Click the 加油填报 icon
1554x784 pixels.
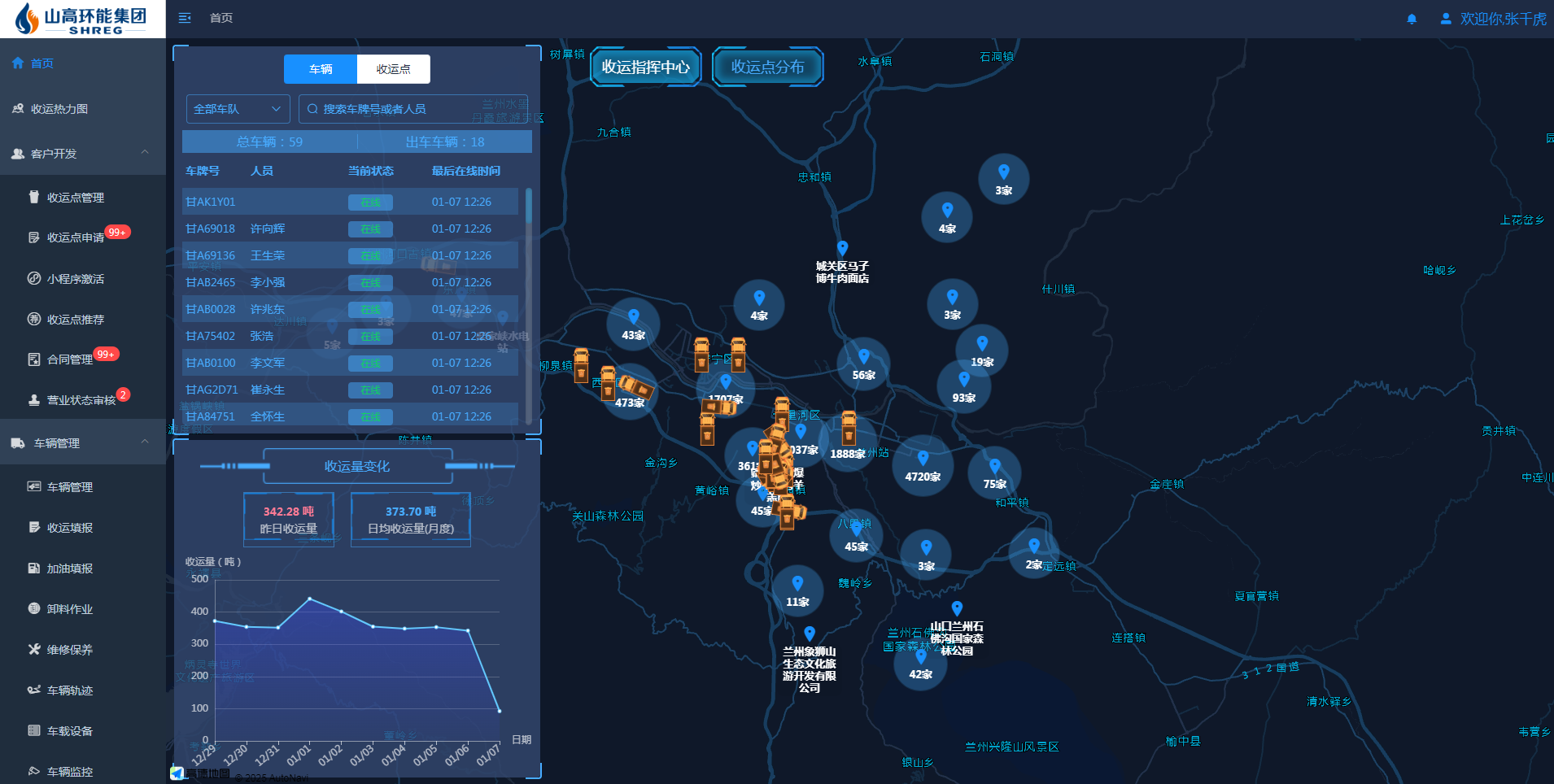(x=34, y=568)
